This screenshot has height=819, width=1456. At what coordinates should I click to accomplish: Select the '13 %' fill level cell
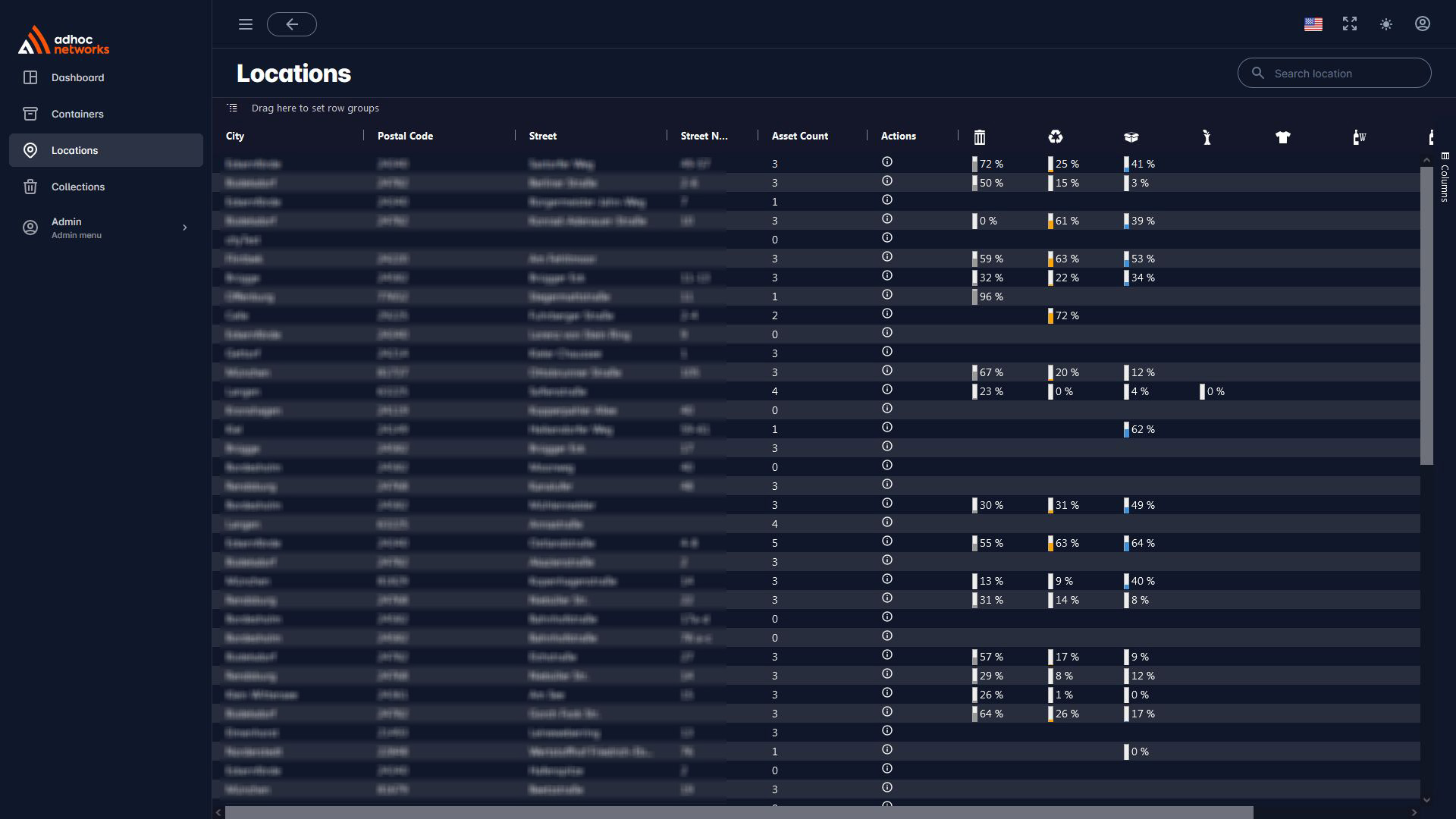[988, 581]
